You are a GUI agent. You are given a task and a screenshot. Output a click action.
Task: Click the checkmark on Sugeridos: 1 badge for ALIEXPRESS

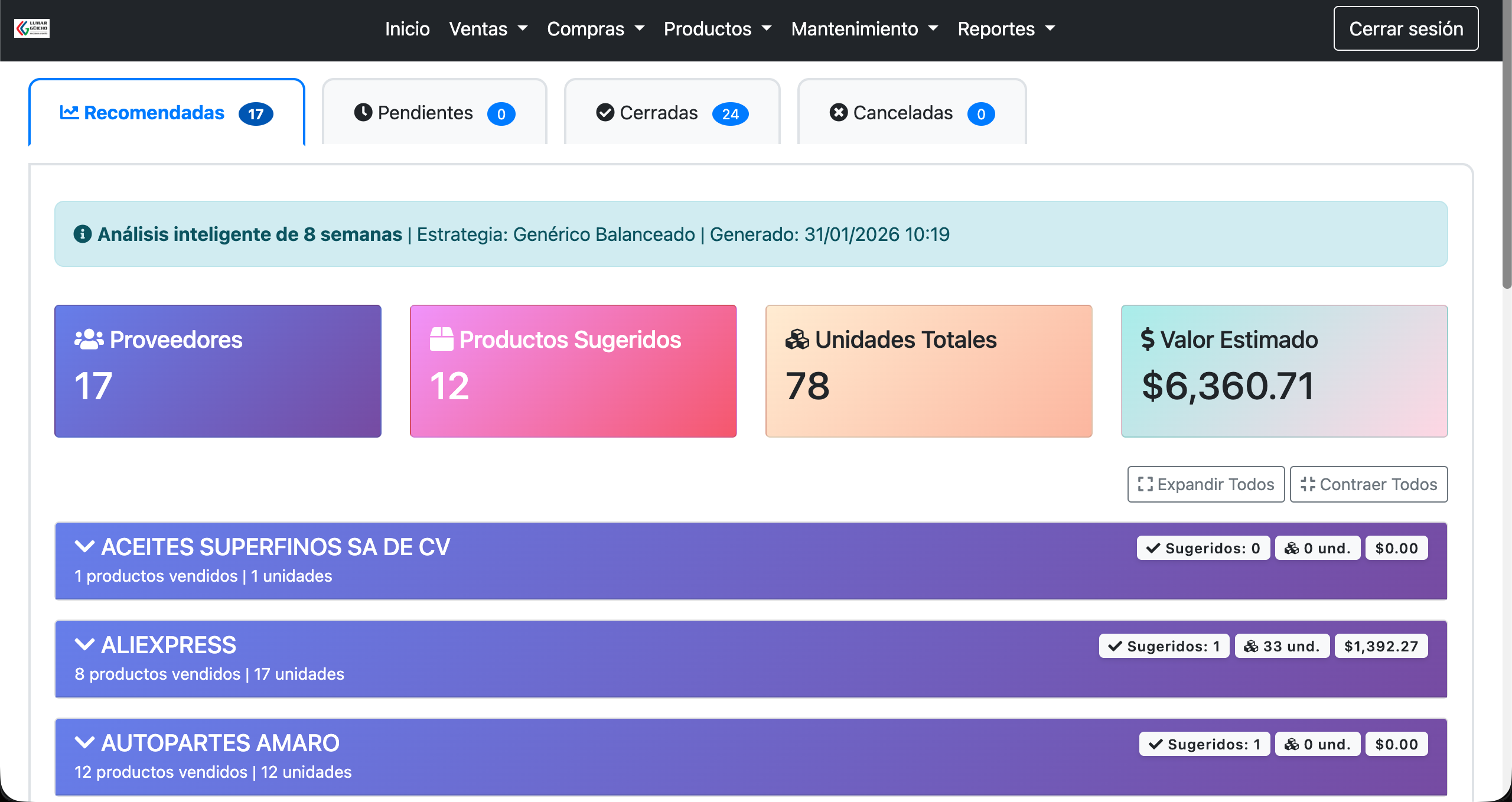[x=1116, y=645]
